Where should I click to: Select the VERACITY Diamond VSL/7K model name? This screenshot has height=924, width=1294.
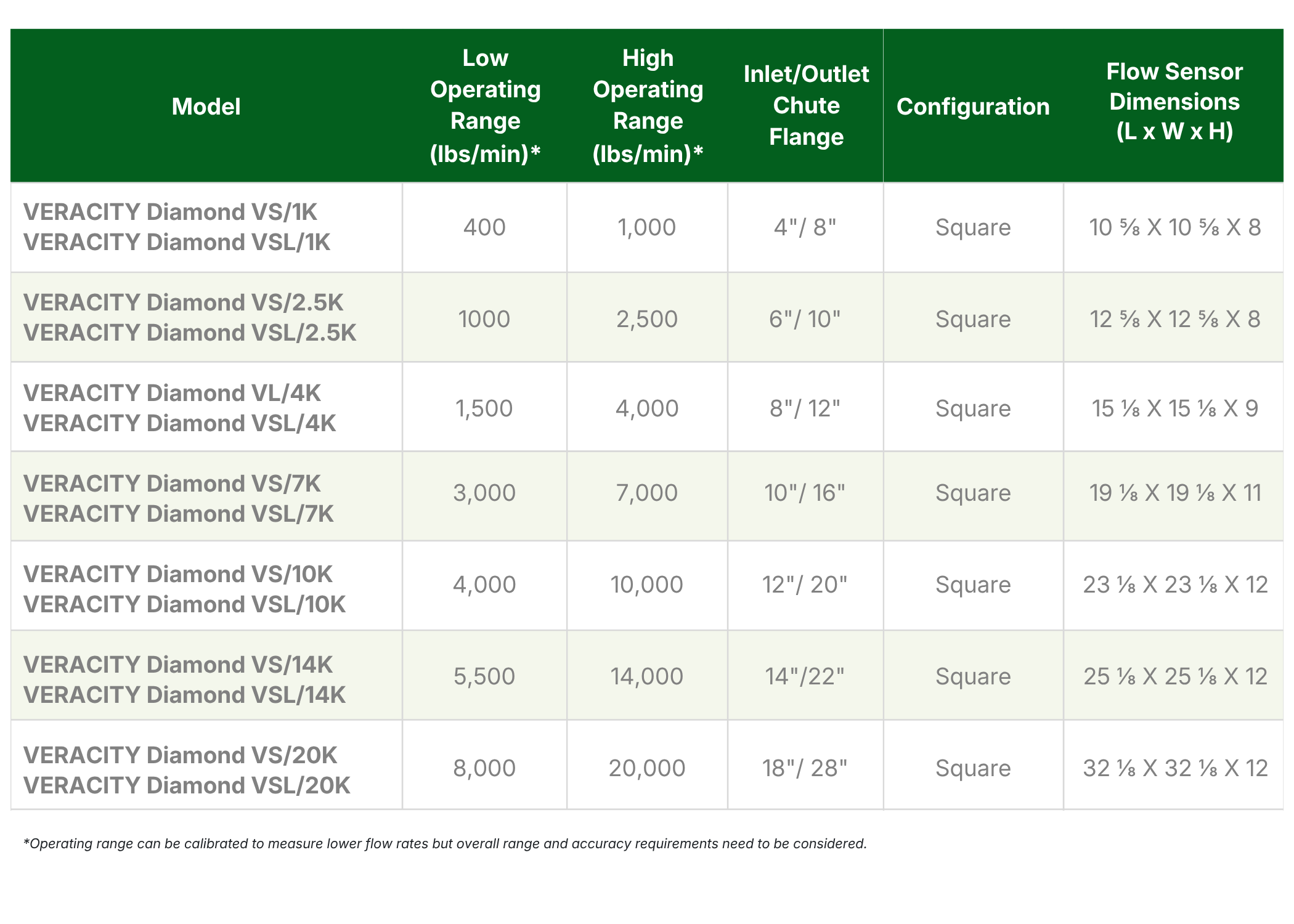(x=178, y=514)
